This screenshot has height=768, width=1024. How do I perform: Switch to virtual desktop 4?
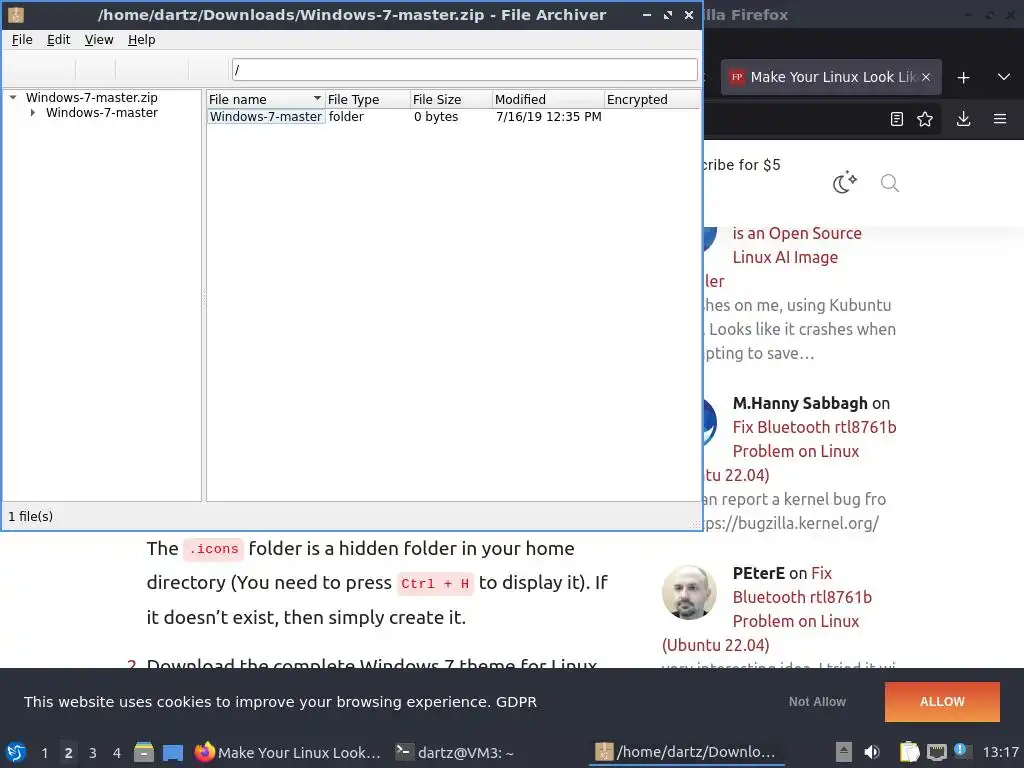117,752
